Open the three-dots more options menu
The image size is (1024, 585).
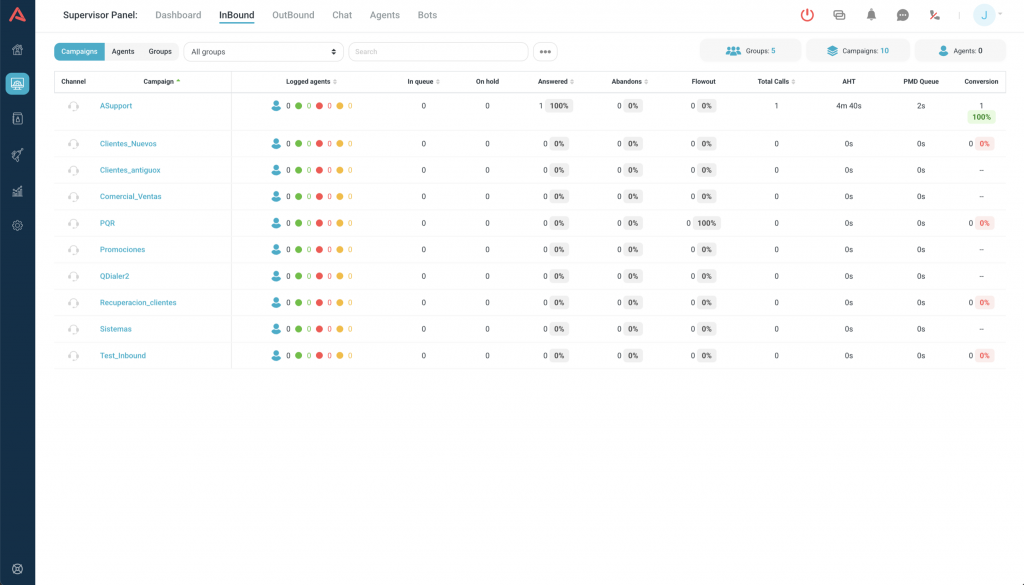point(545,52)
